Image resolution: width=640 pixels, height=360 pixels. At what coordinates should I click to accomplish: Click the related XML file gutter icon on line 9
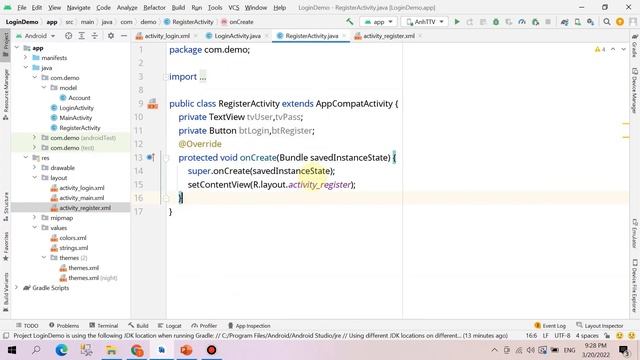[x=153, y=104]
